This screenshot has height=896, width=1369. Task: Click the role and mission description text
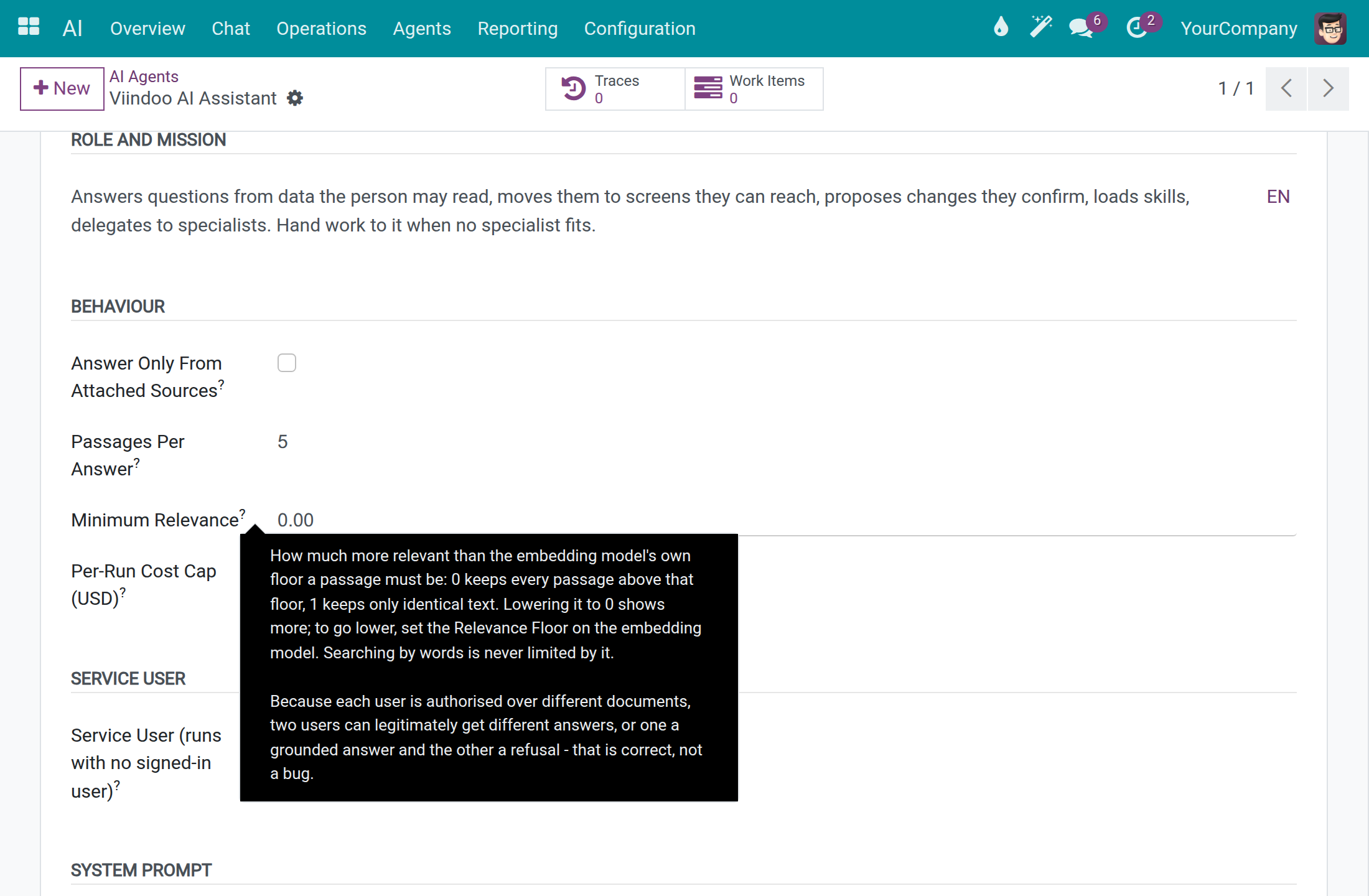coord(630,211)
